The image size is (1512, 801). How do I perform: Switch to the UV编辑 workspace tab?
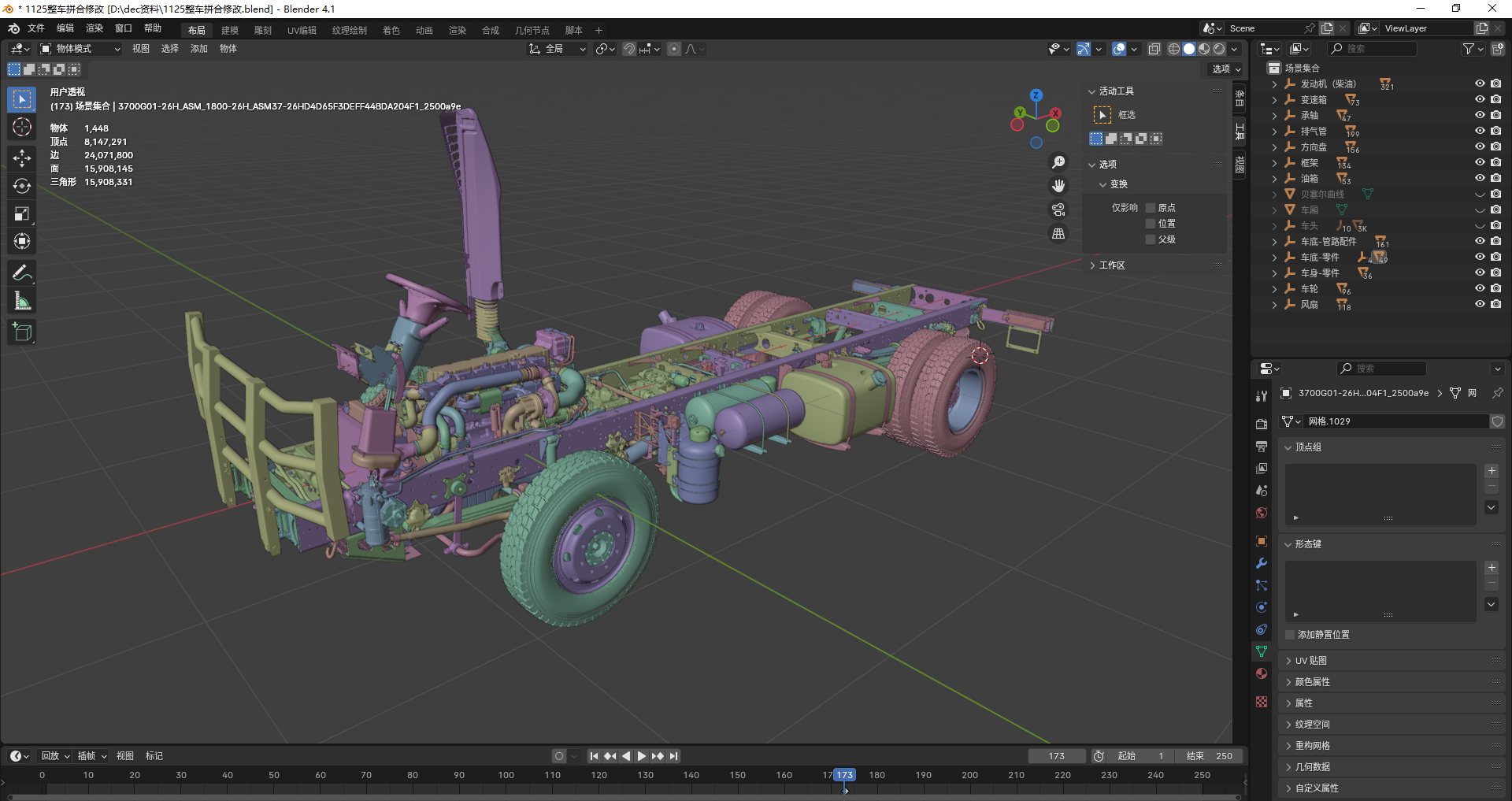302,31
